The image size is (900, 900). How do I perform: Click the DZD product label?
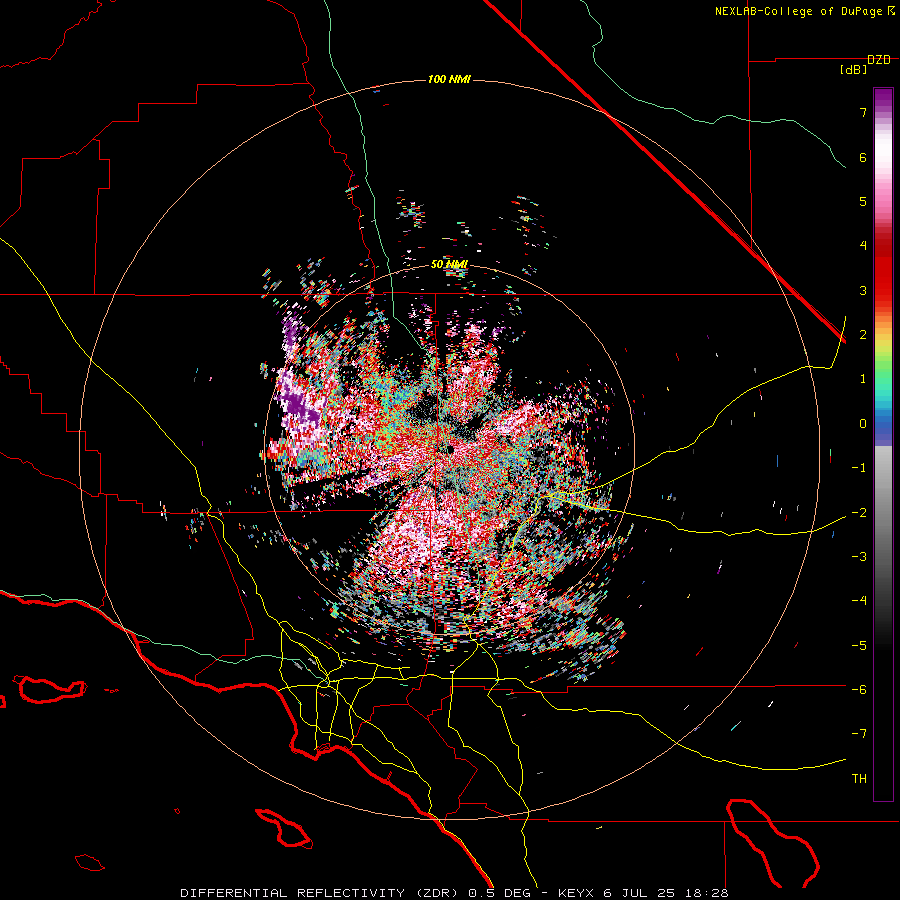(x=878, y=60)
